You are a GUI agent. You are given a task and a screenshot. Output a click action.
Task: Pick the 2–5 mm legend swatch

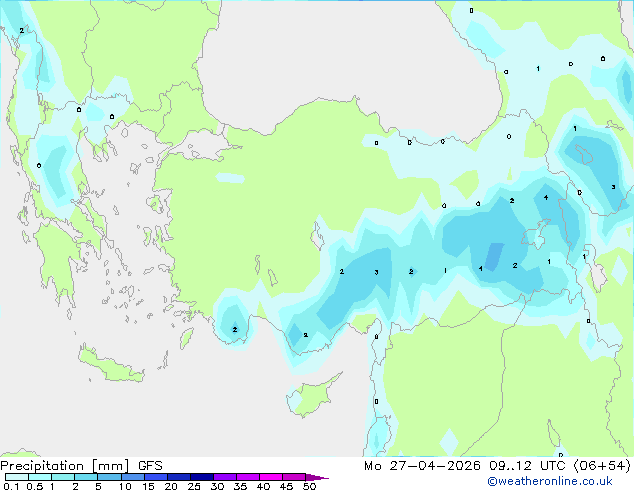[86, 477]
